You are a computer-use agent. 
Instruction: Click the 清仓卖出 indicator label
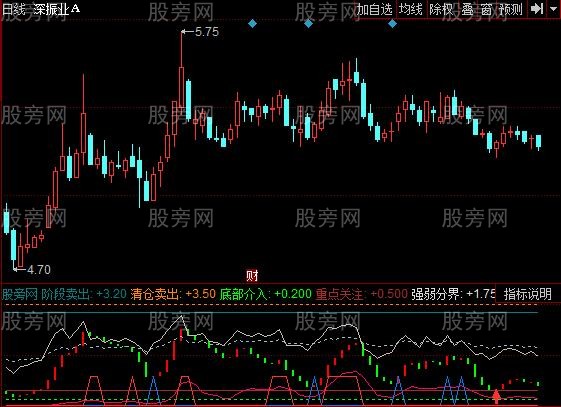click(155, 294)
